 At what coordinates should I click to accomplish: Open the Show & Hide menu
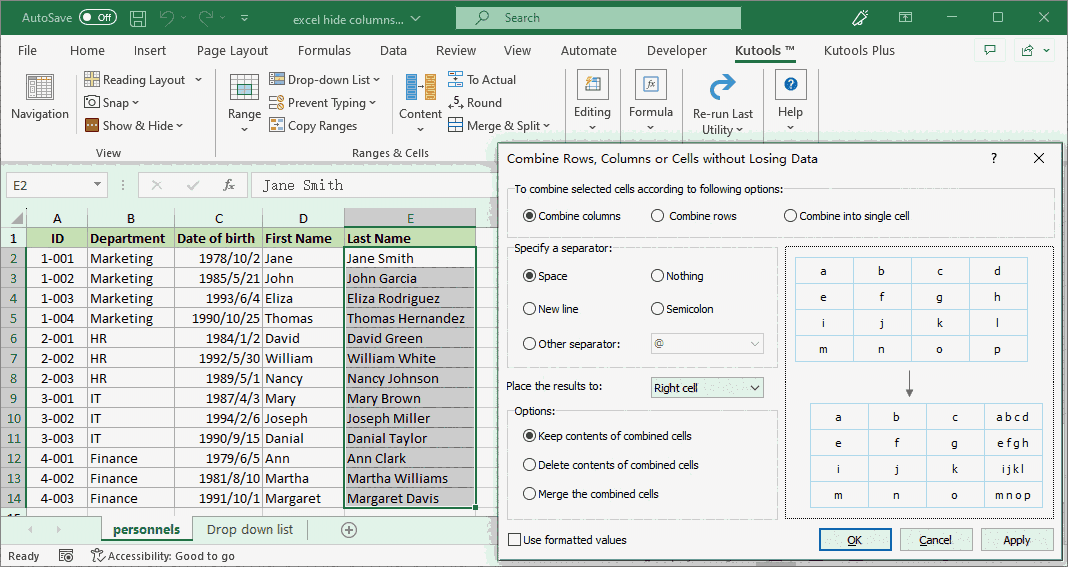[x=134, y=125]
